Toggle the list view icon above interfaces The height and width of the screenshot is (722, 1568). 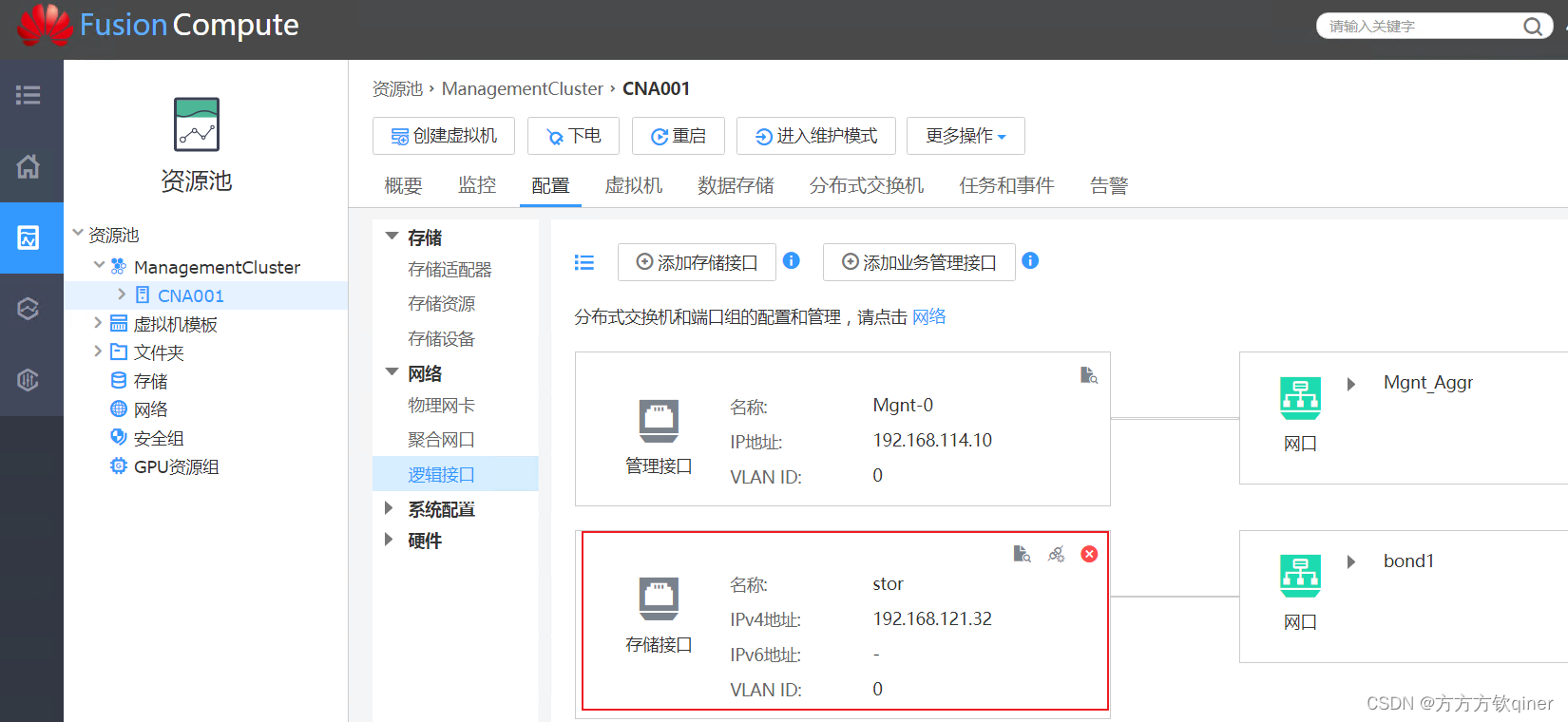tap(584, 262)
